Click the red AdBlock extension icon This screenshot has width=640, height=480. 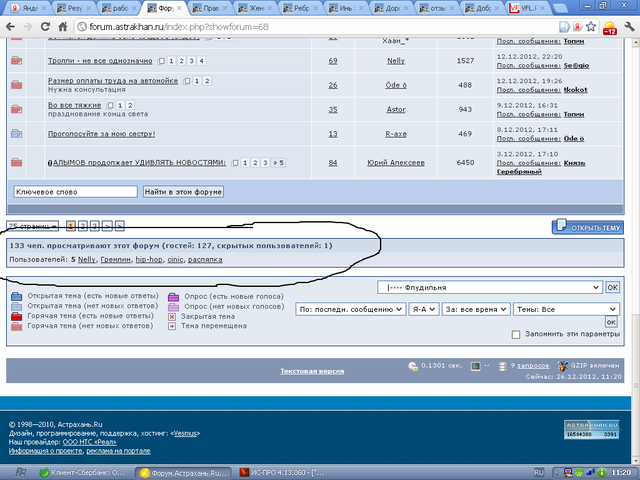tap(606, 27)
